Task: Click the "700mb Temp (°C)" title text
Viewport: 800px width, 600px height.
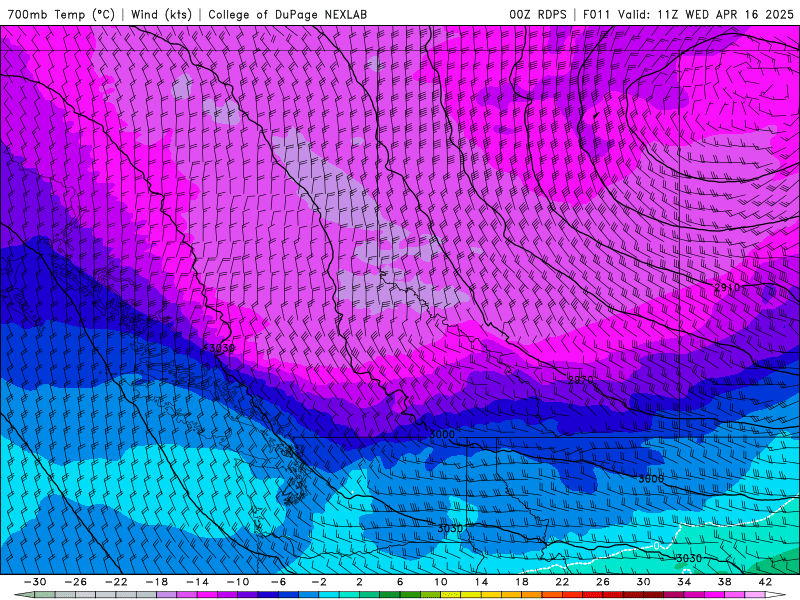Action: [61, 14]
